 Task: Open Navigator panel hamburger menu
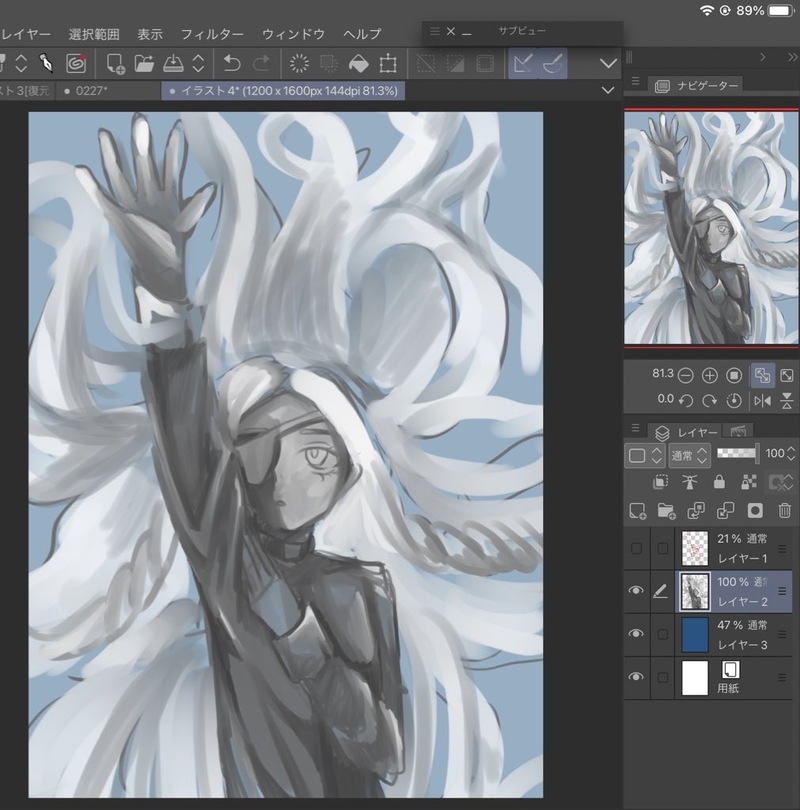pyautogui.click(x=635, y=81)
